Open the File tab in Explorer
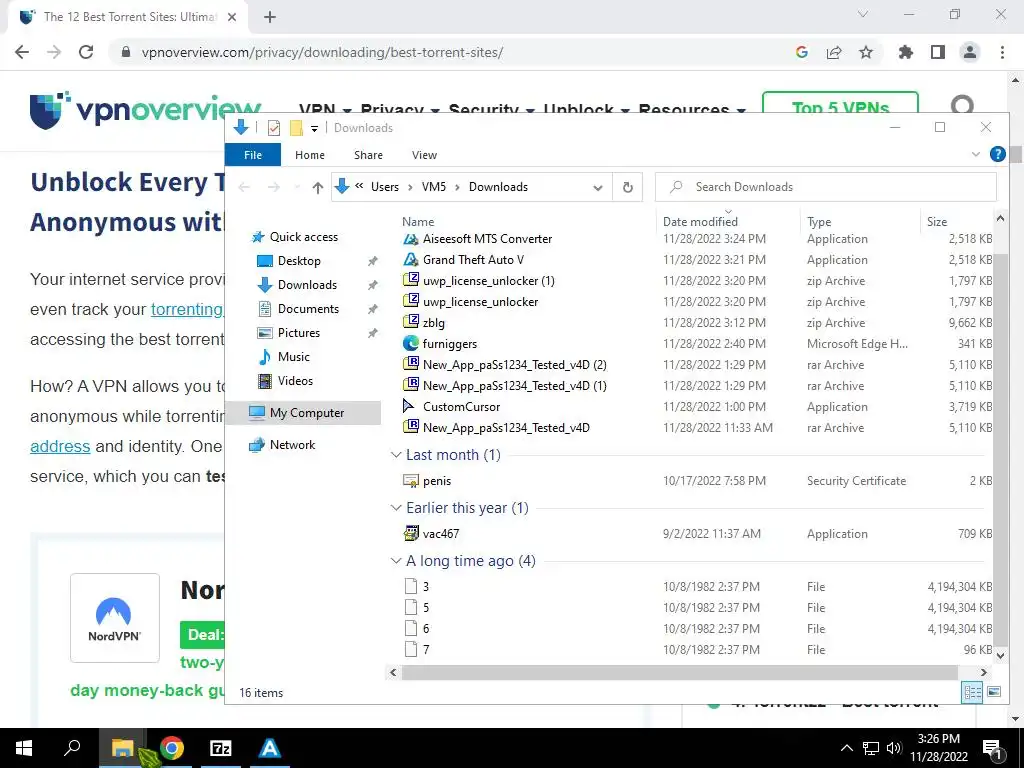 click(253, 155)
